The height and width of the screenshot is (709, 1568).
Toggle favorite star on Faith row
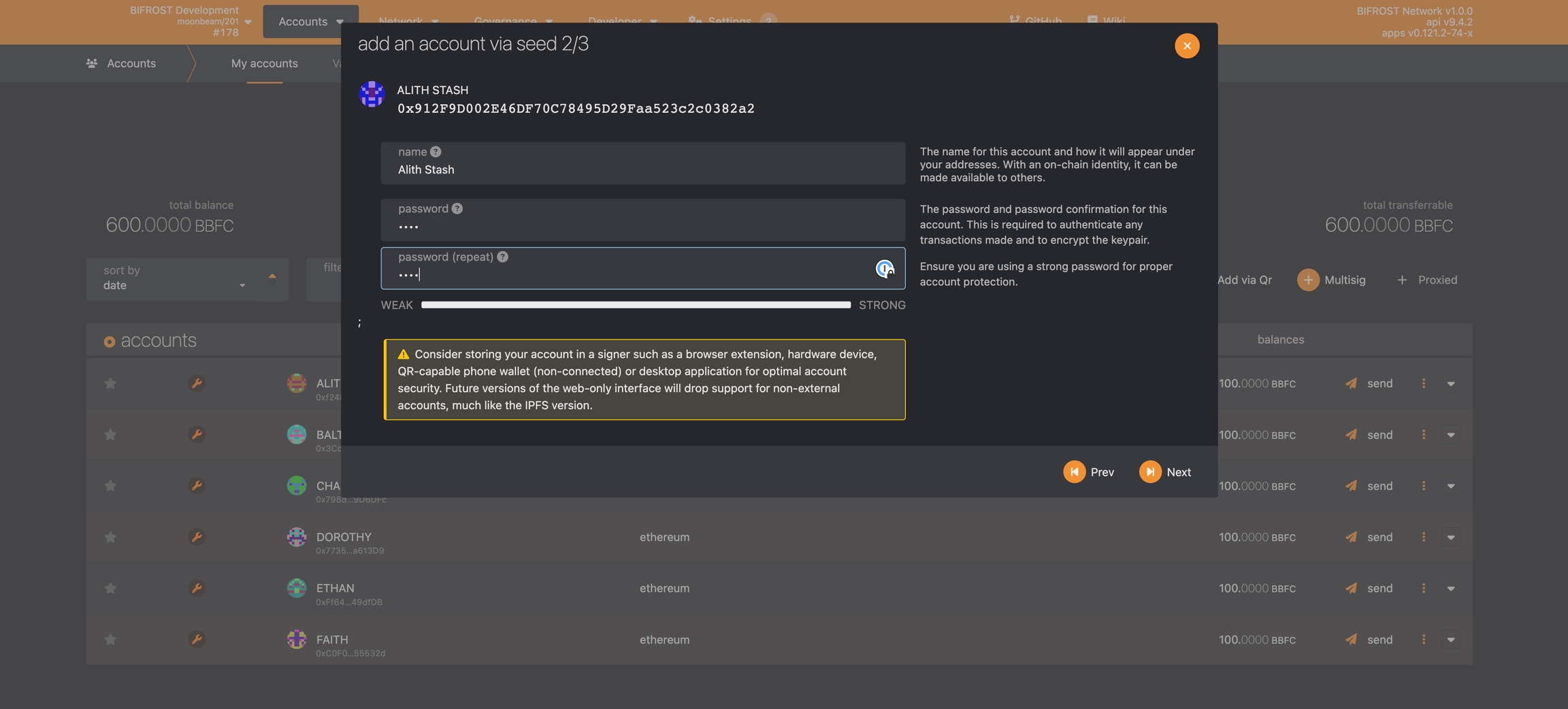pos(110,640)
